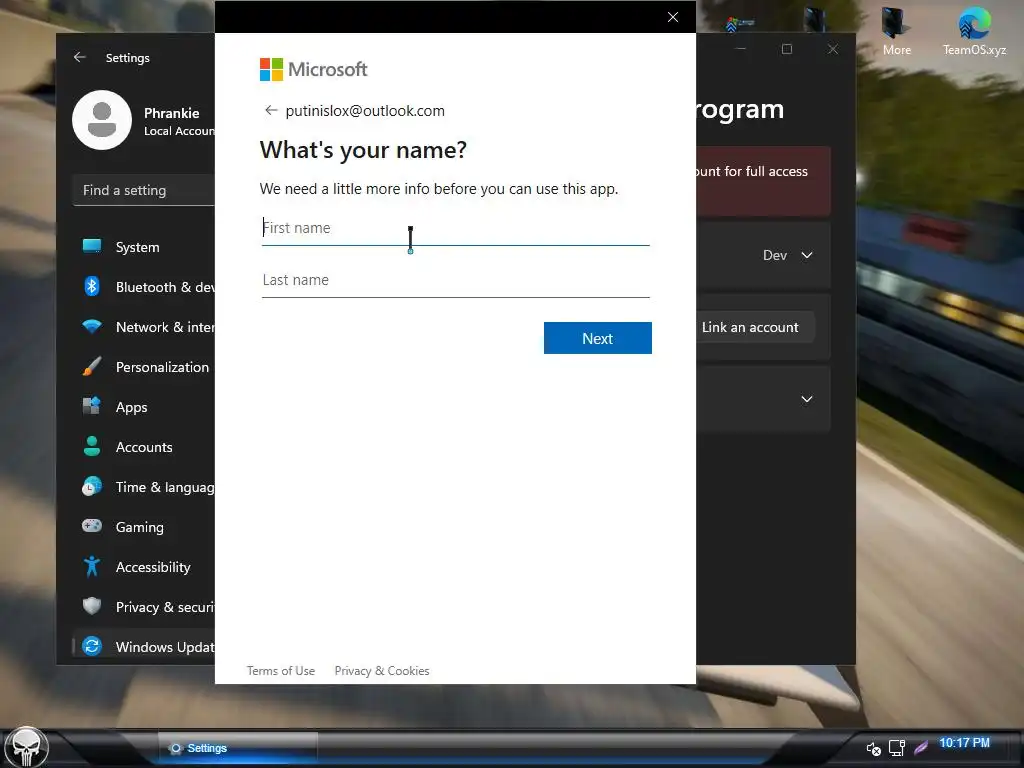Click the System icon in Settings sidebar
This screenshot has height=768, width=1024.
click(x=92, y=246)
